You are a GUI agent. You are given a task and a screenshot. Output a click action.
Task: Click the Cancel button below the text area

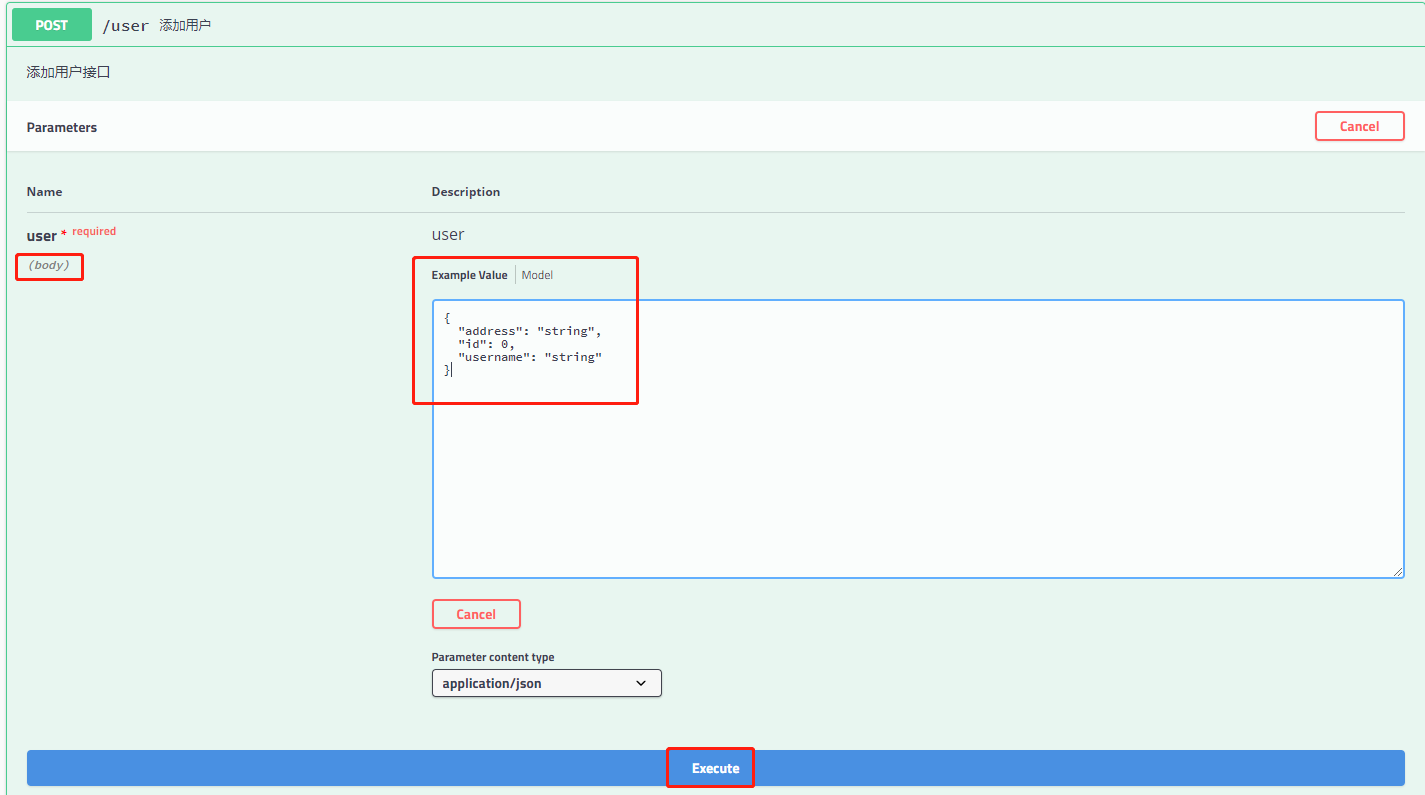pyautogui.click(x=476, y=614)
